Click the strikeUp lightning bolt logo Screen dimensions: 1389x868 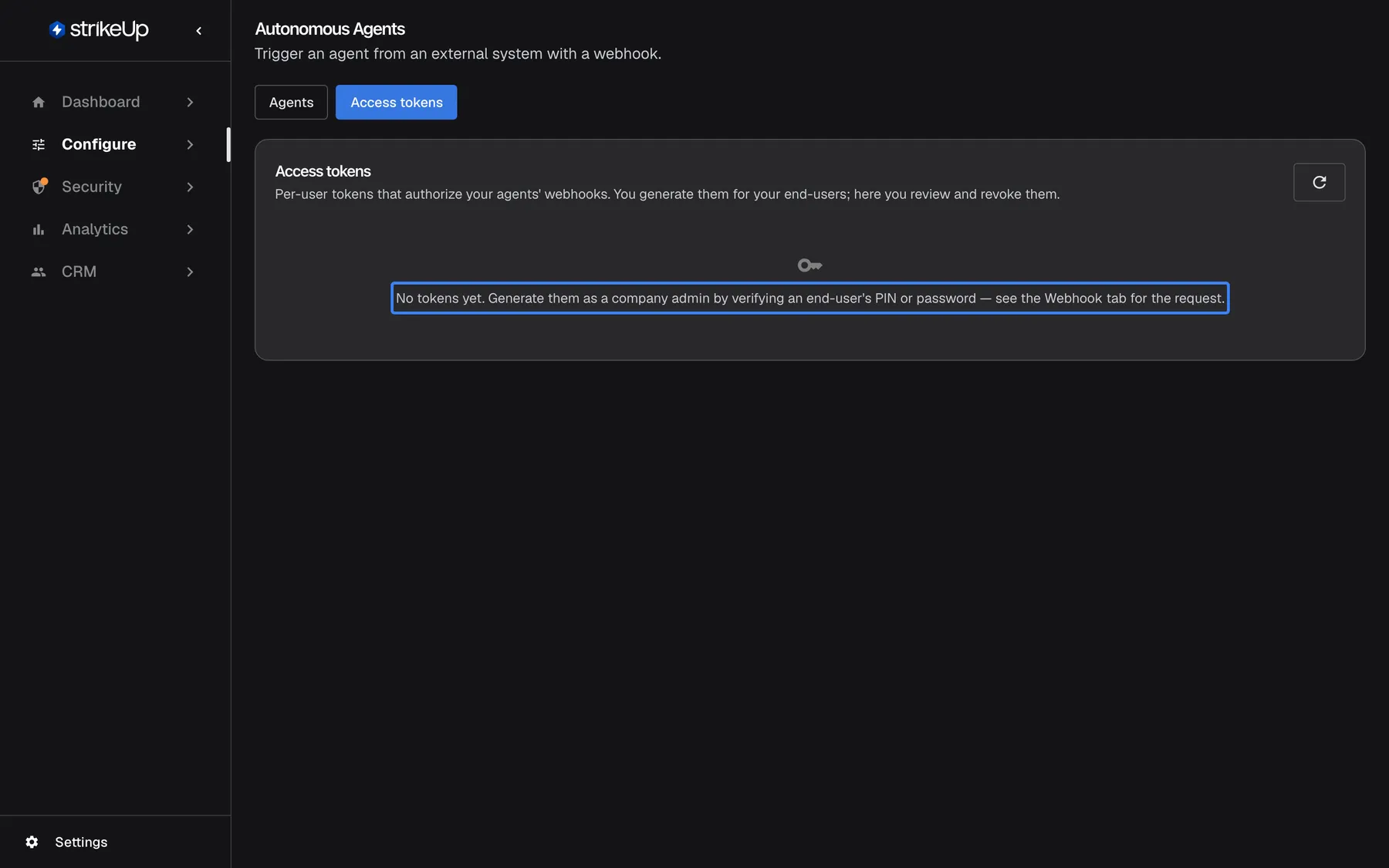tap(57, 29)
